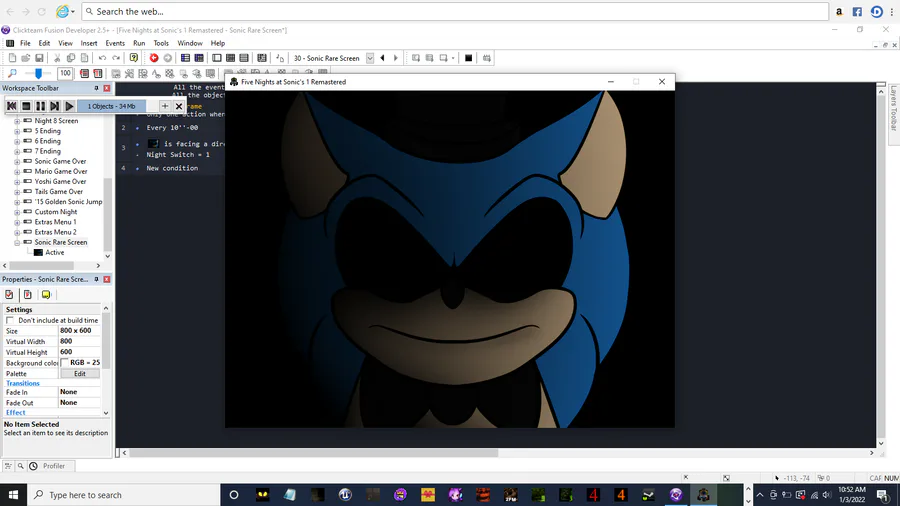Save the application using the floppy icon
900x506 pixels.
click(39, 58)
